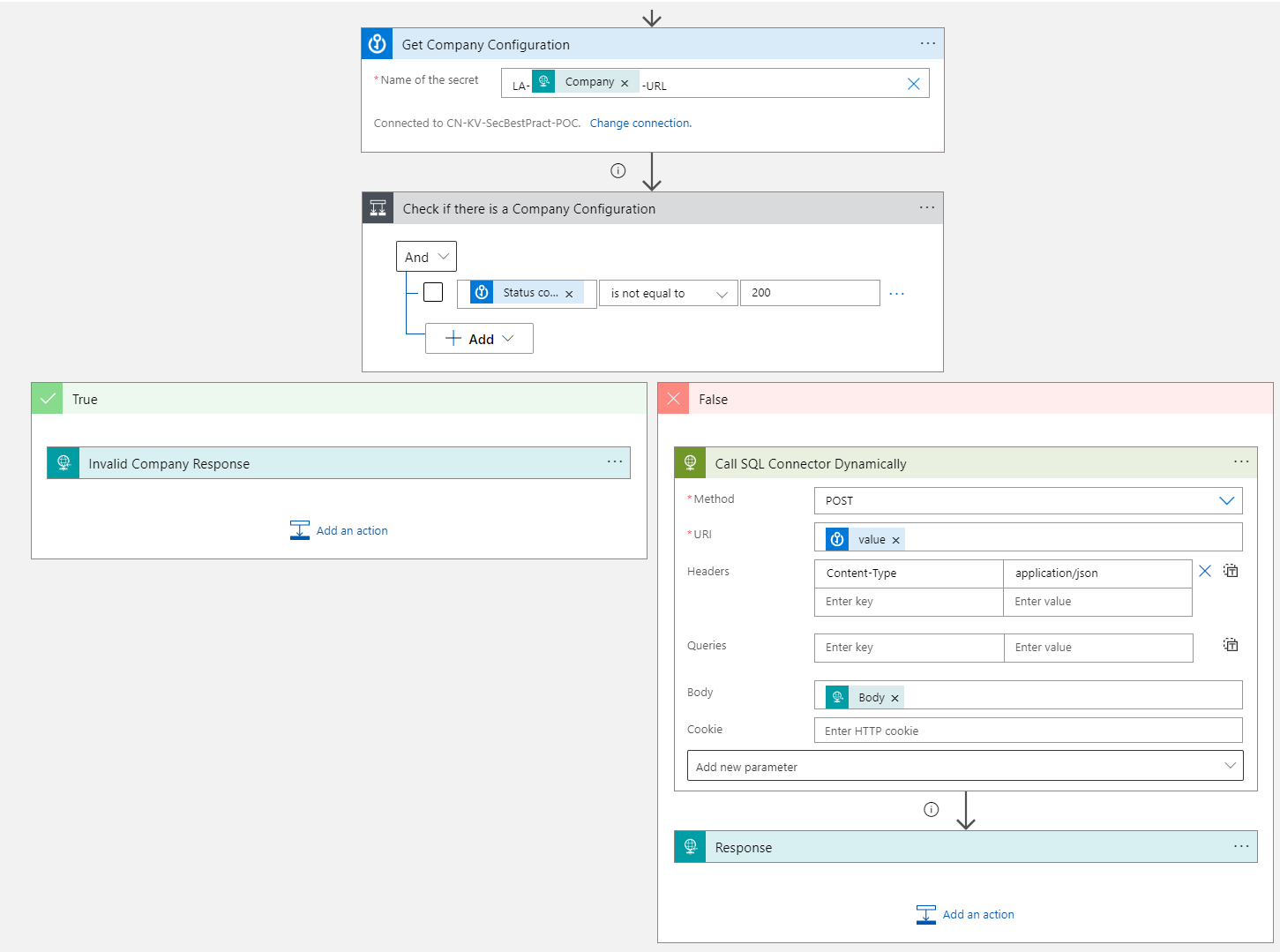Open the Method POST dropdown
1280x952 pixels.
1028,500
